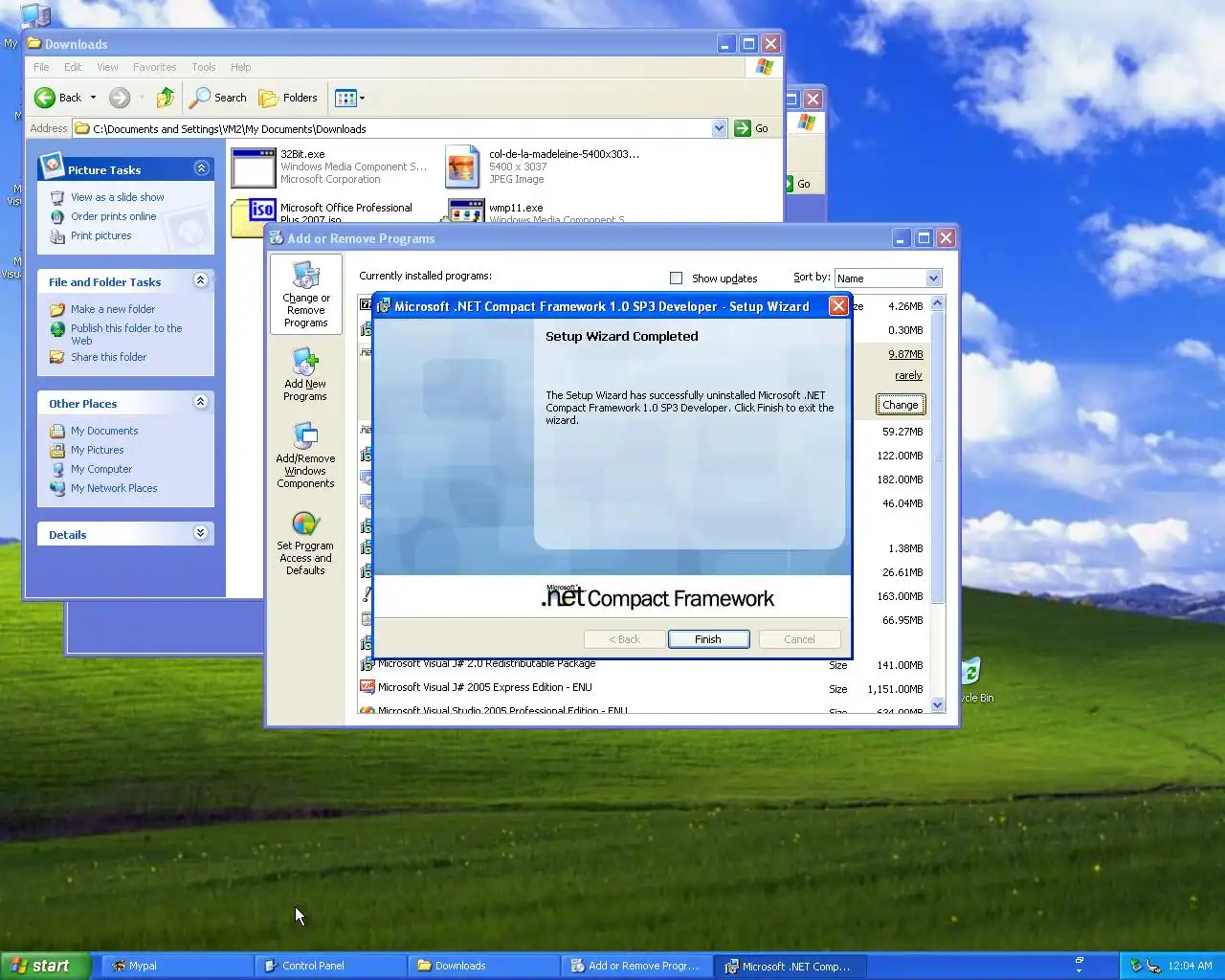Open Help menu in Downloads window
This screenshot has width=1225, height=980.
240,67
